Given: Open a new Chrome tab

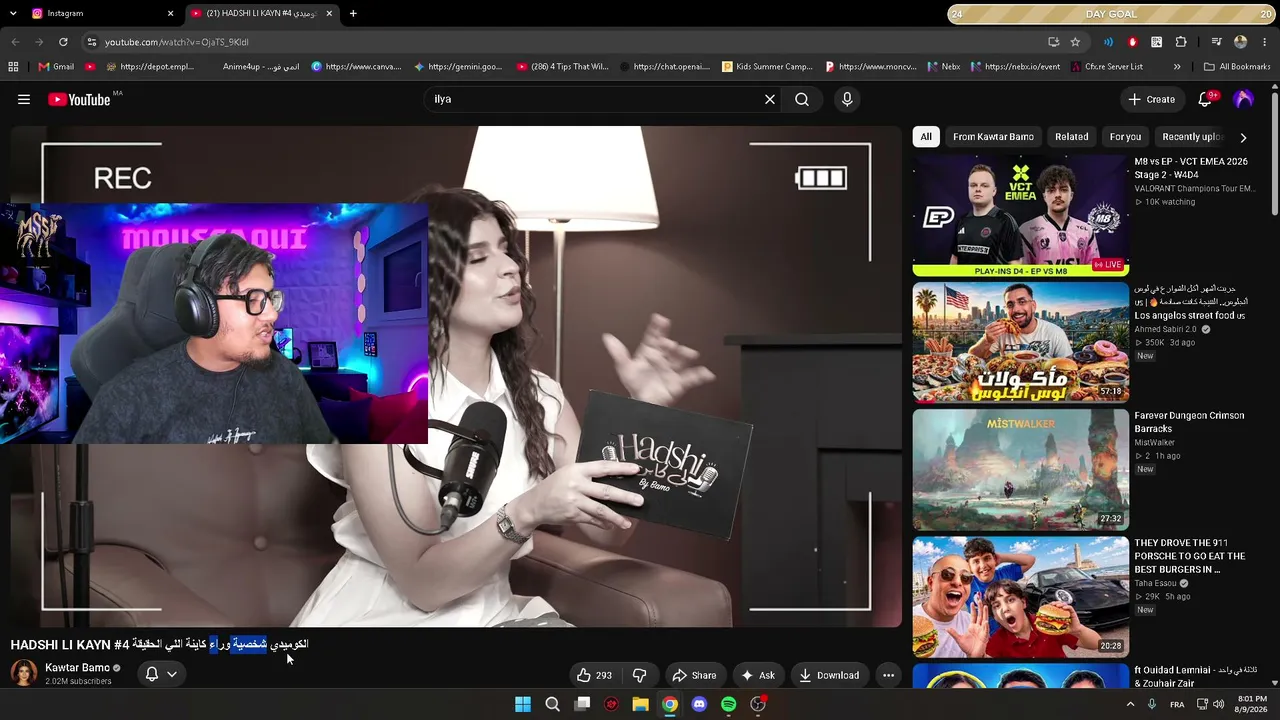Looking at the screenshot, I should [353, 13].
